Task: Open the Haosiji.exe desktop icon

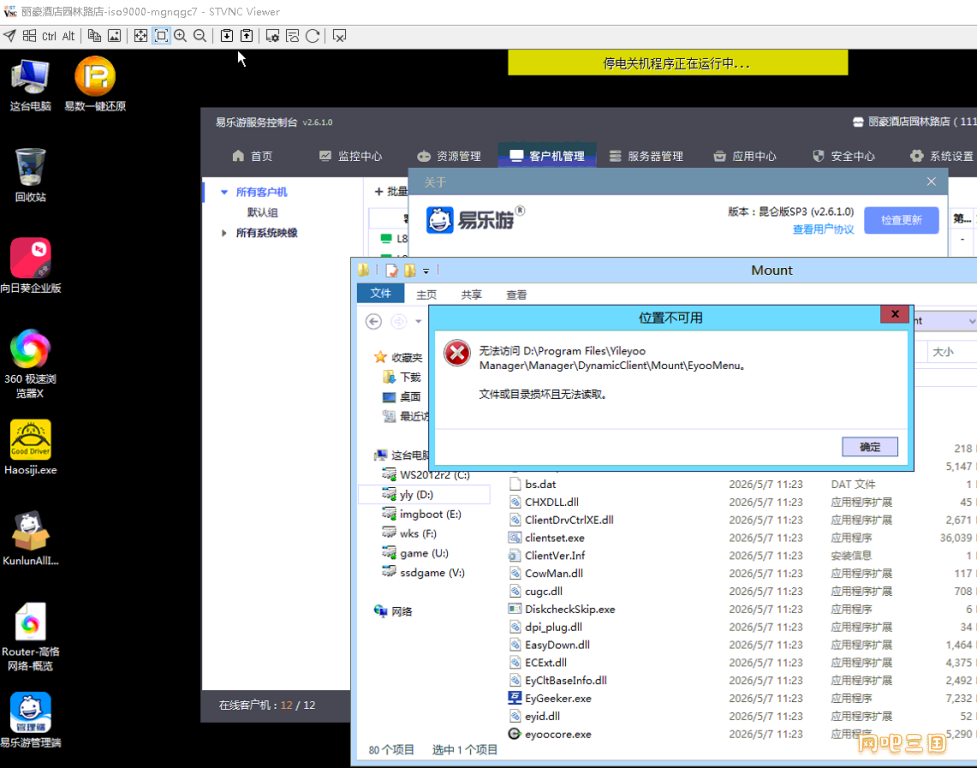Action: pyautogui.click(x=31, y=448)
